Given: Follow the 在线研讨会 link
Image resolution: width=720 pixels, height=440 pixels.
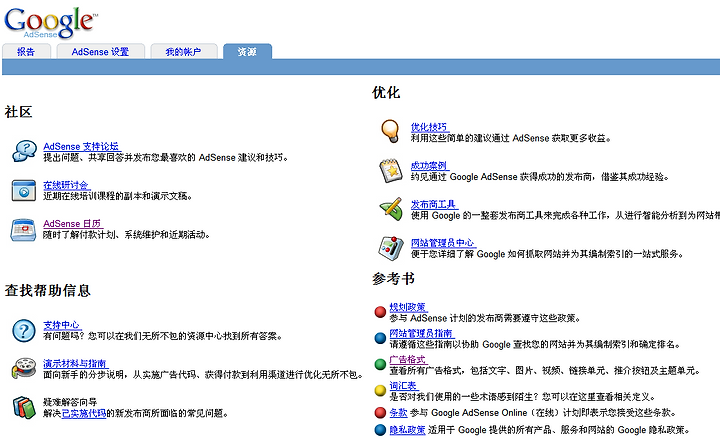Looking at the screenshot, I should pos(66,185).
